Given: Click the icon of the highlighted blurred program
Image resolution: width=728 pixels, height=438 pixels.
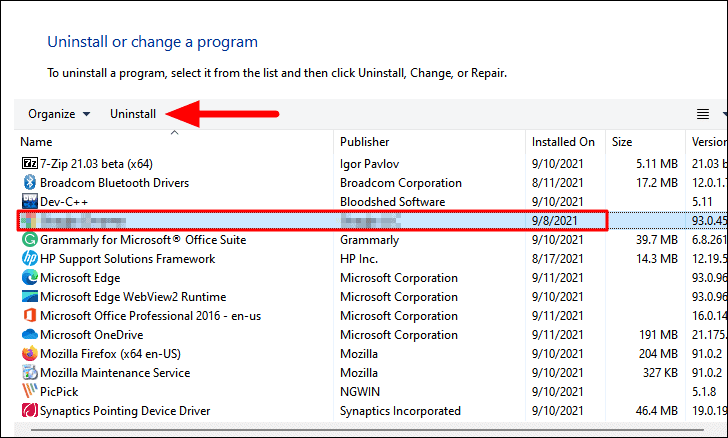Looking at the screenshot, I should coord(29,221).
